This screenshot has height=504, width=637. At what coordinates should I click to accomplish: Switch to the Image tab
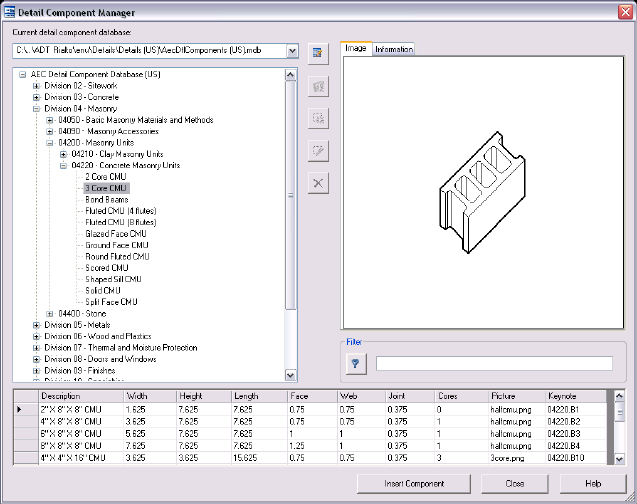tap(356, 48)
